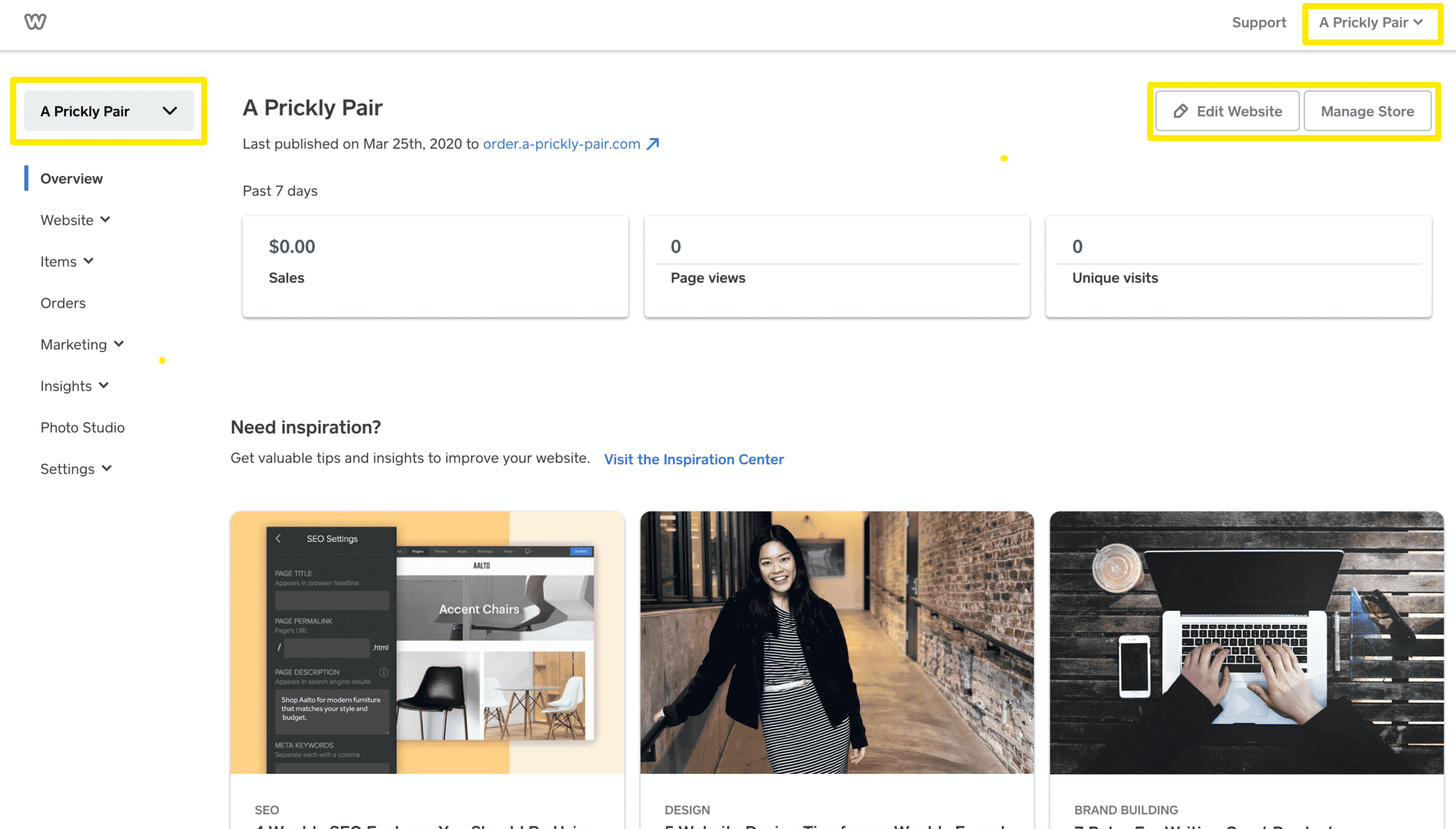This screenshot has height=829, width=1456.
Task: Click the Items expand arrow in sidebar
Action: click(89, 261)
